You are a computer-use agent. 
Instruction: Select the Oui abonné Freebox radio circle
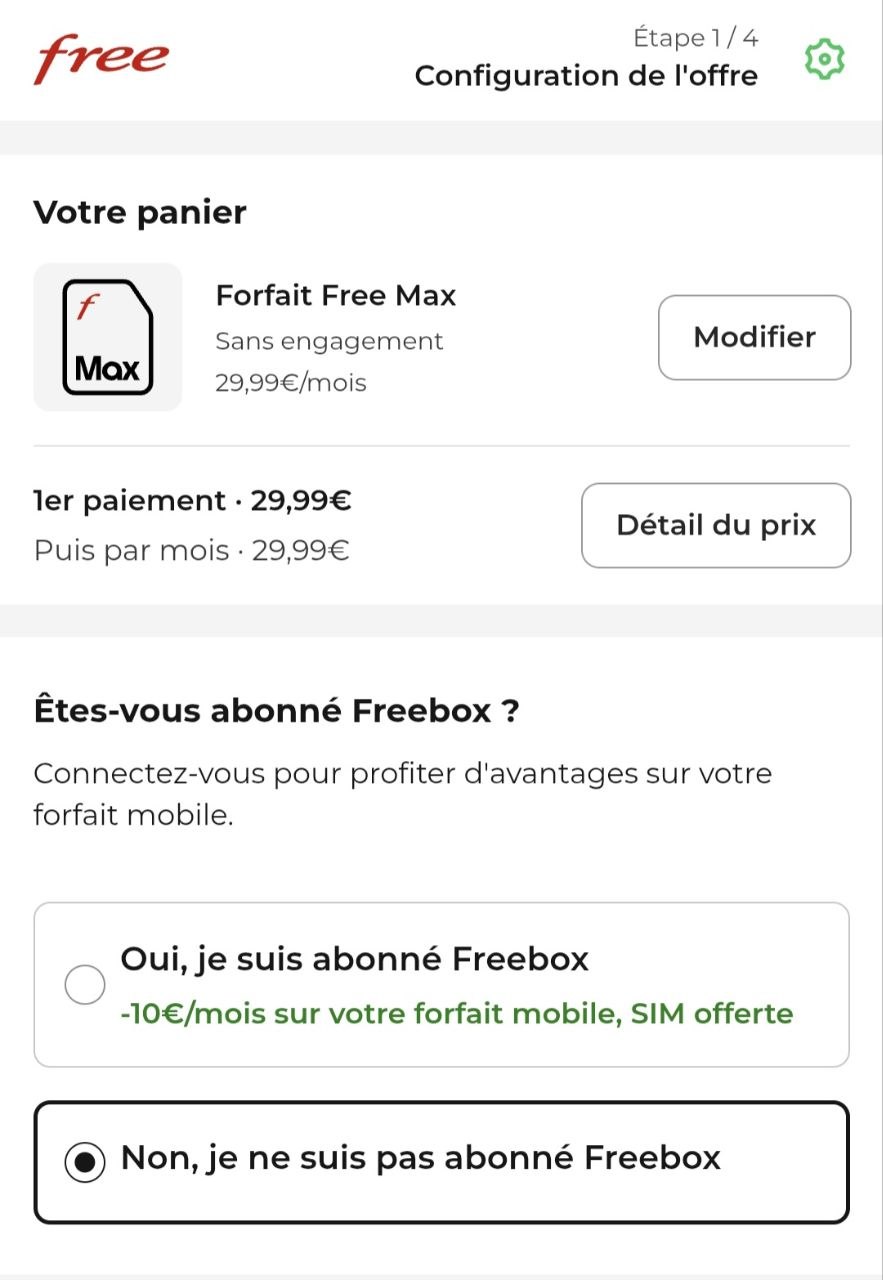pyautogui.click(x=85, y=985)
